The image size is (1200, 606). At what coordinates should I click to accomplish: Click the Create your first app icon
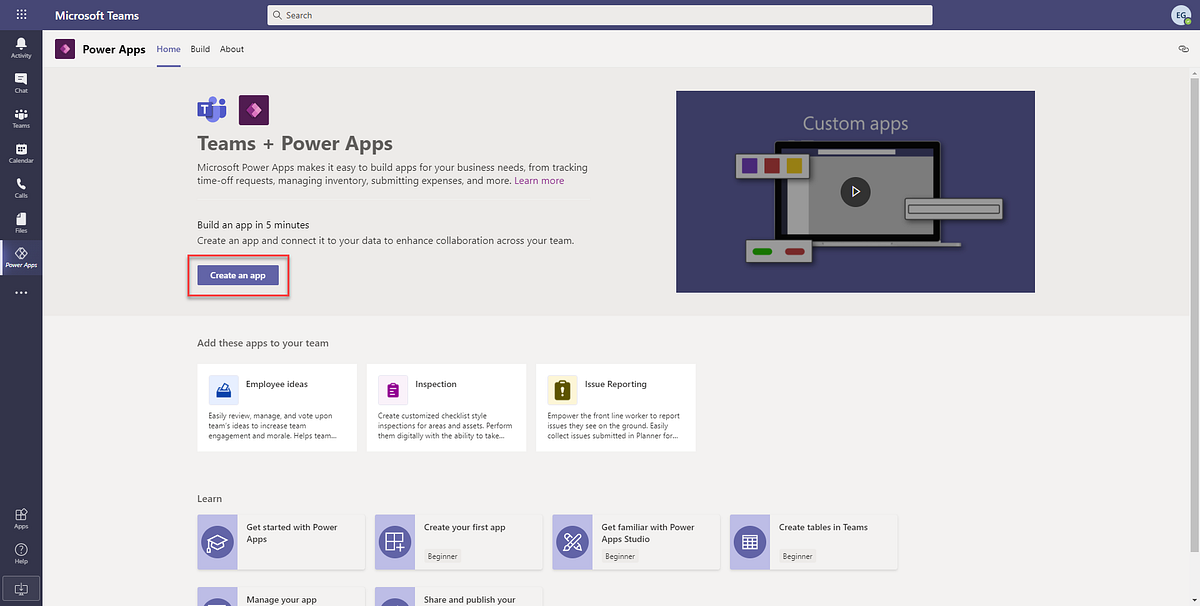(x=394, y=542)
